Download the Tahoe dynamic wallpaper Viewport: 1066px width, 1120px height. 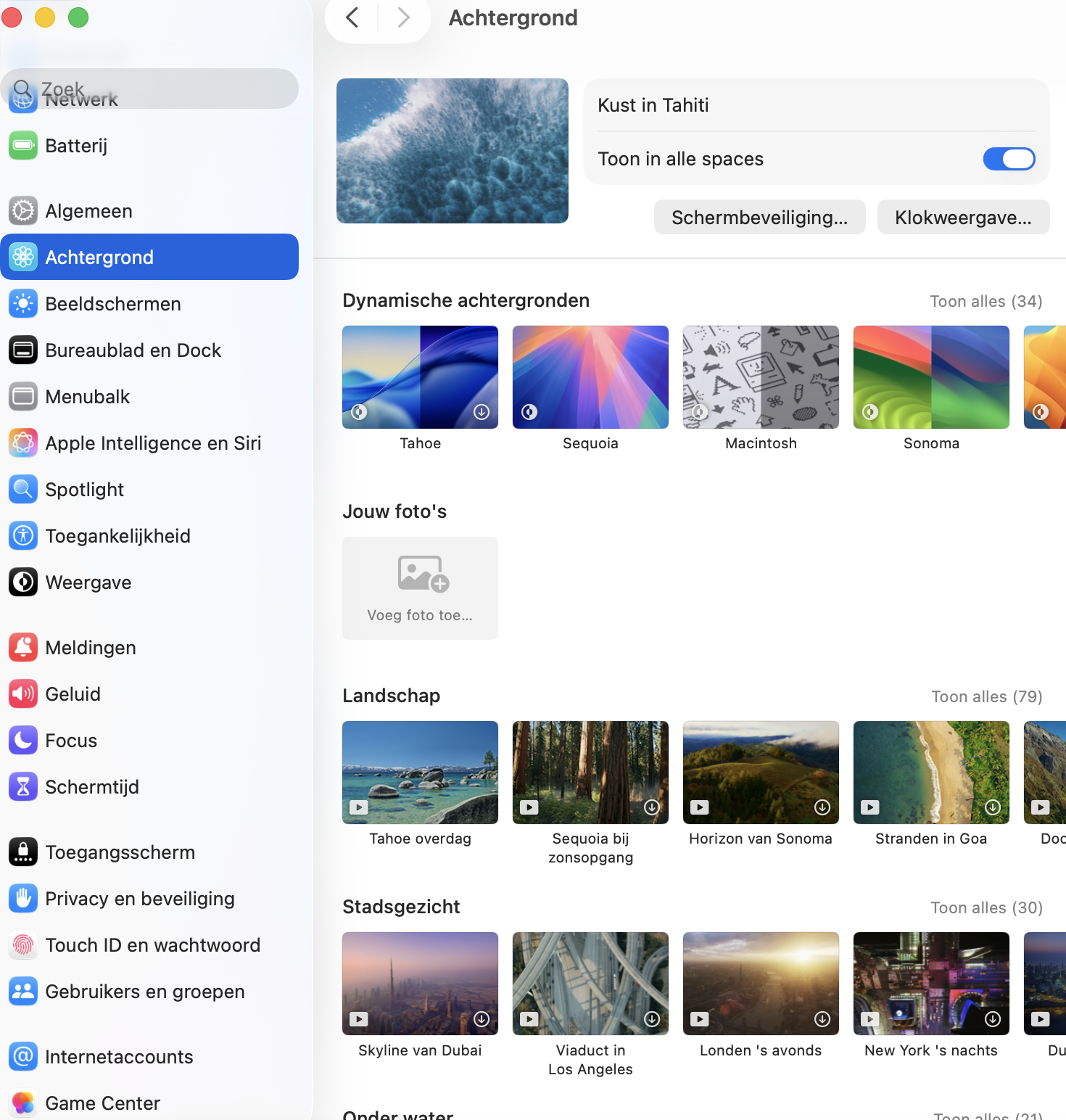481,411
